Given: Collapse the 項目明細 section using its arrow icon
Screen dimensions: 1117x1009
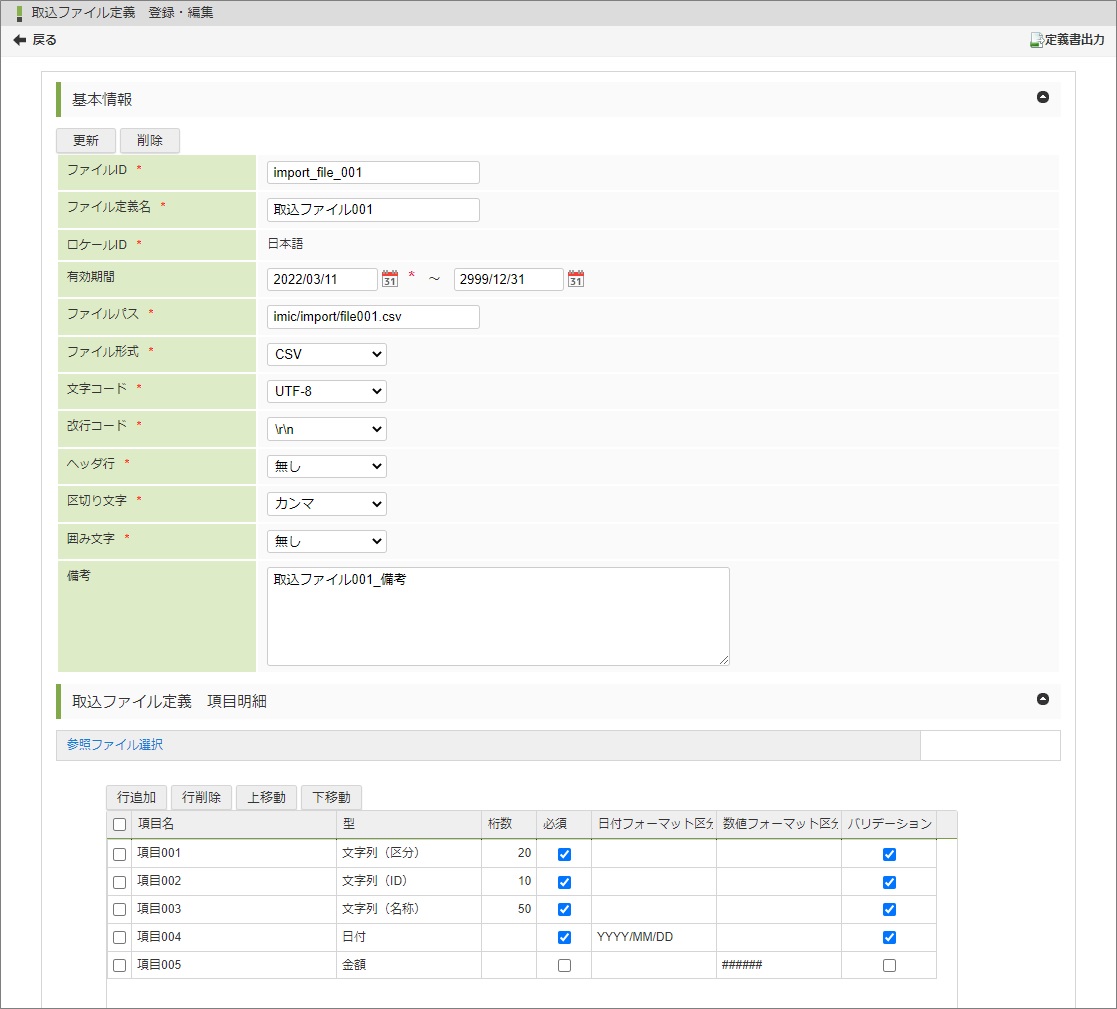Looking at the screenshot, I should click(1043, 700).
